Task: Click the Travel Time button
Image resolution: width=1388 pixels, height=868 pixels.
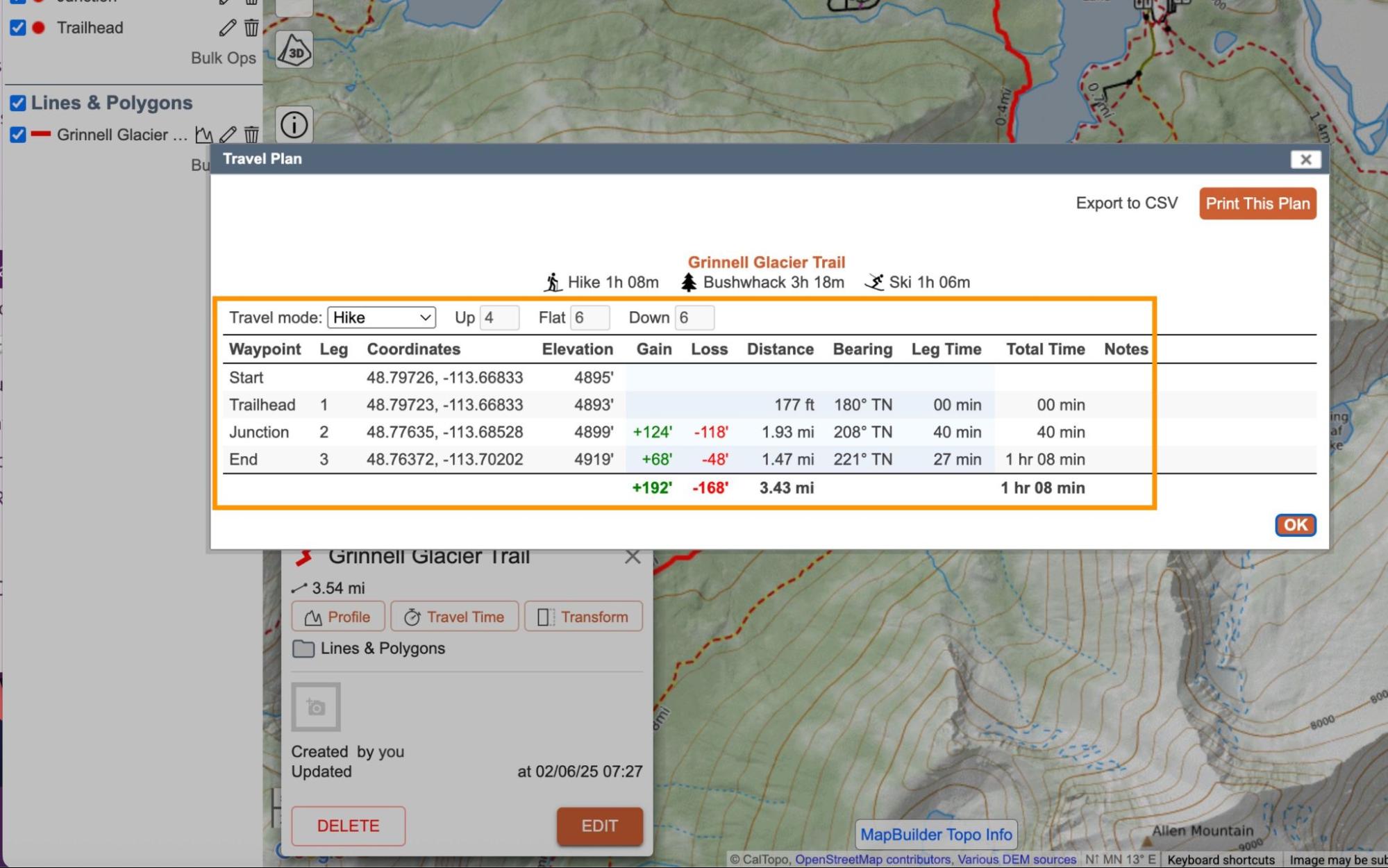Action: pyautogui.click(x=454, y=617)
